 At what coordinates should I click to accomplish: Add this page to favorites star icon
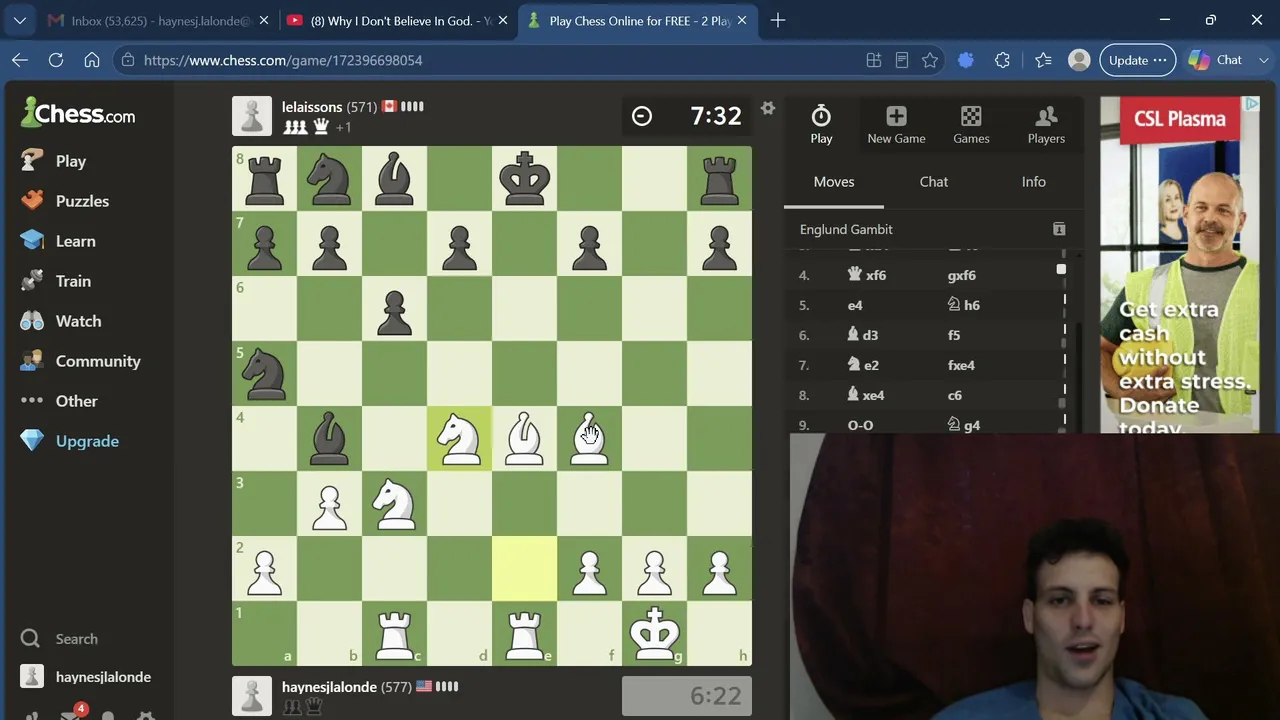(930, 60)
